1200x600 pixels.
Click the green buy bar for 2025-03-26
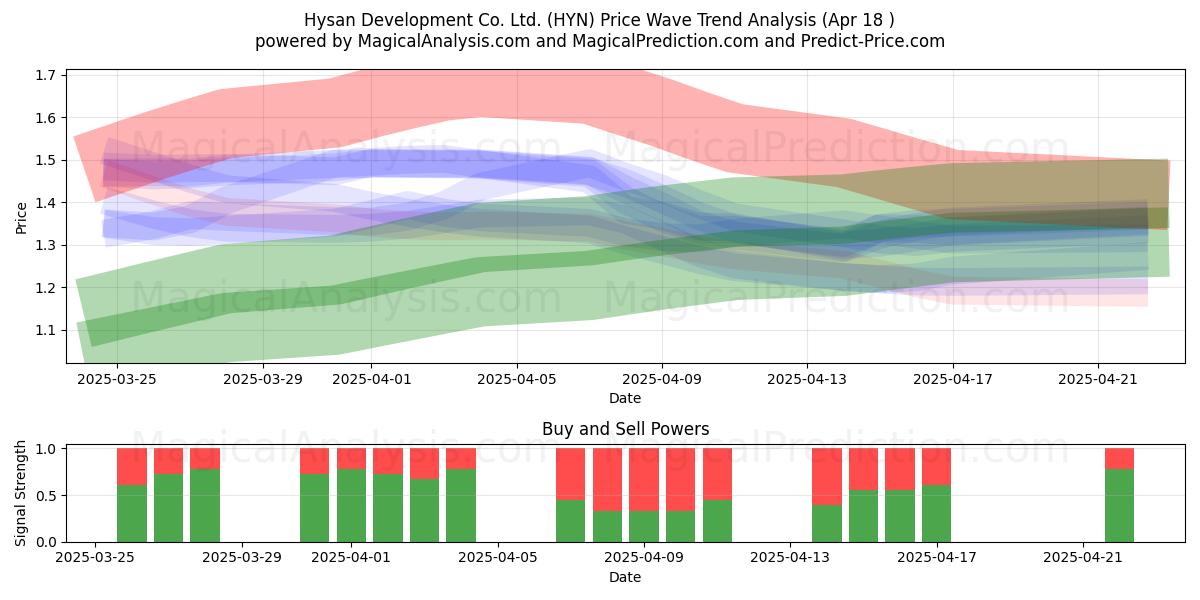[x=132, y=513]
